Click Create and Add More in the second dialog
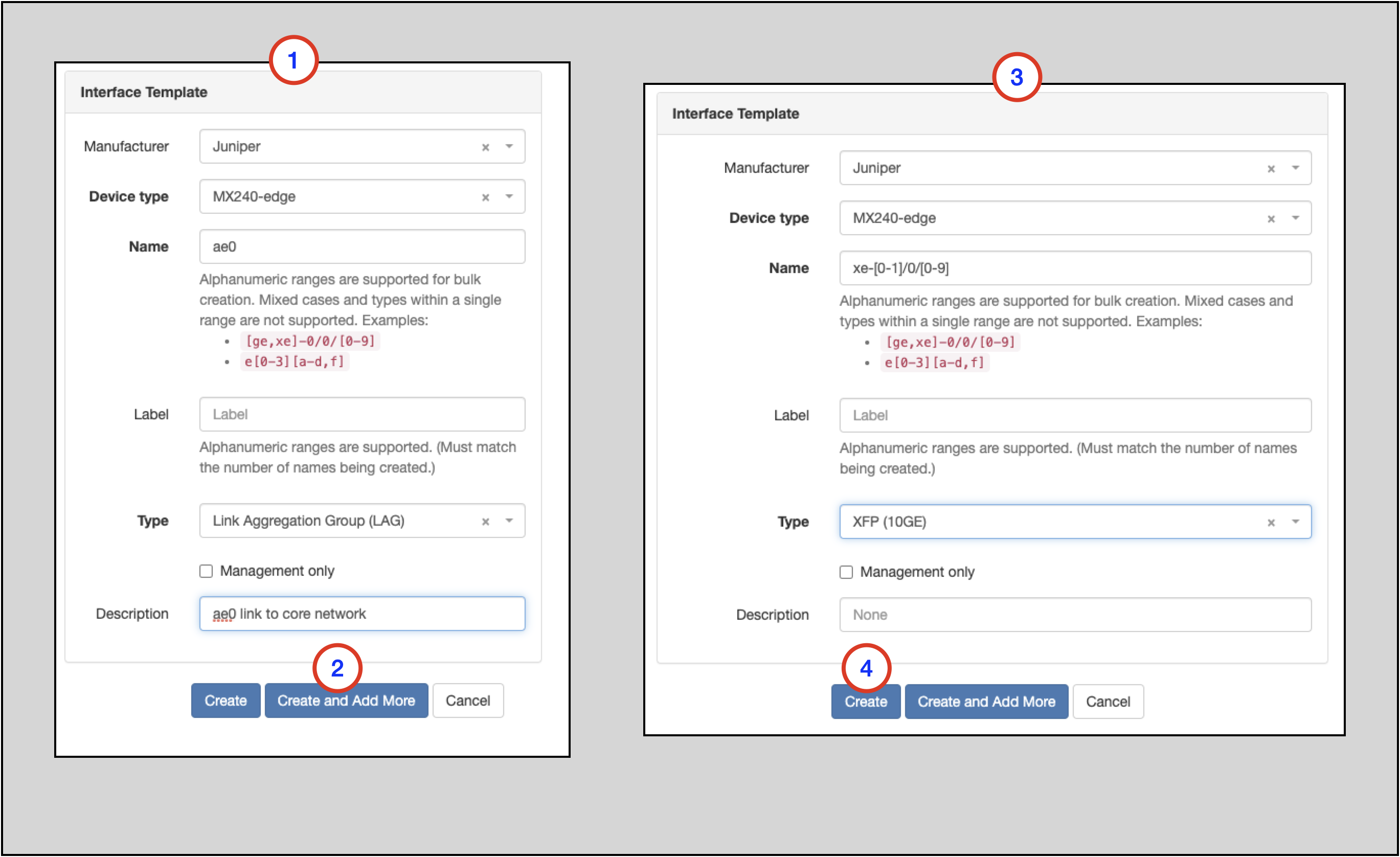Screen dimensions: 1400x857 click(x=986, y=701)
